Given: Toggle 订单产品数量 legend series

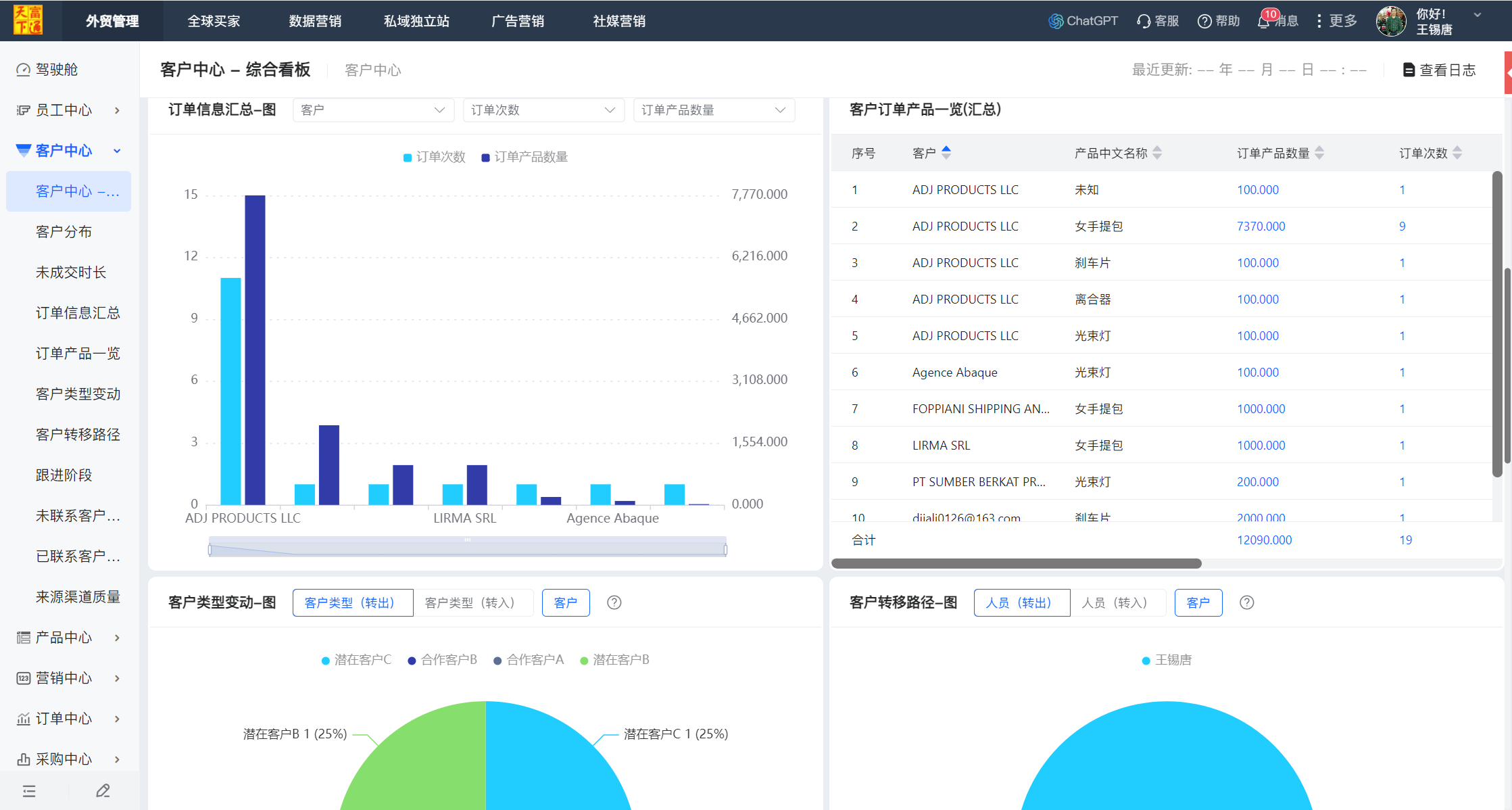Looking at the screenshot, I should tap(525, 157).
